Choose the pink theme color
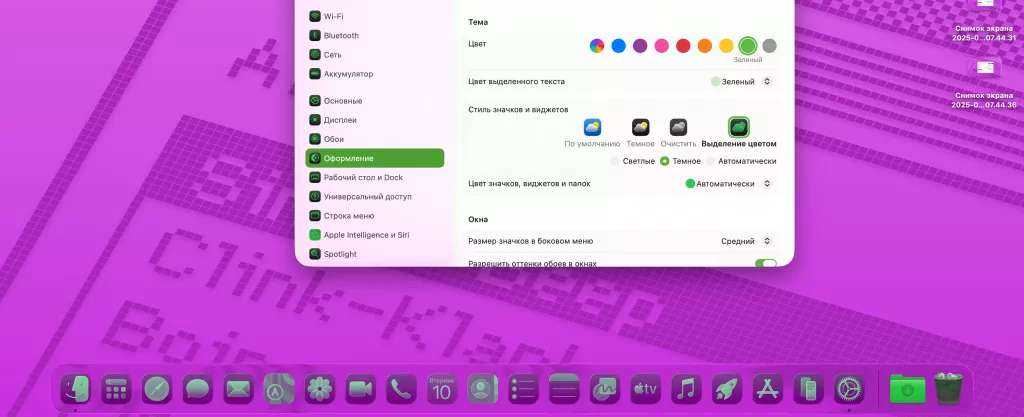This screenshot has height=417, width=1024. (662, 46)
